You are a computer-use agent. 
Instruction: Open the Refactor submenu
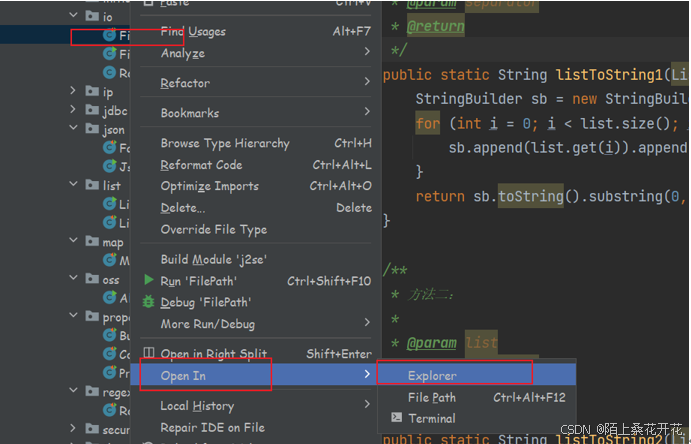[256, 83]
